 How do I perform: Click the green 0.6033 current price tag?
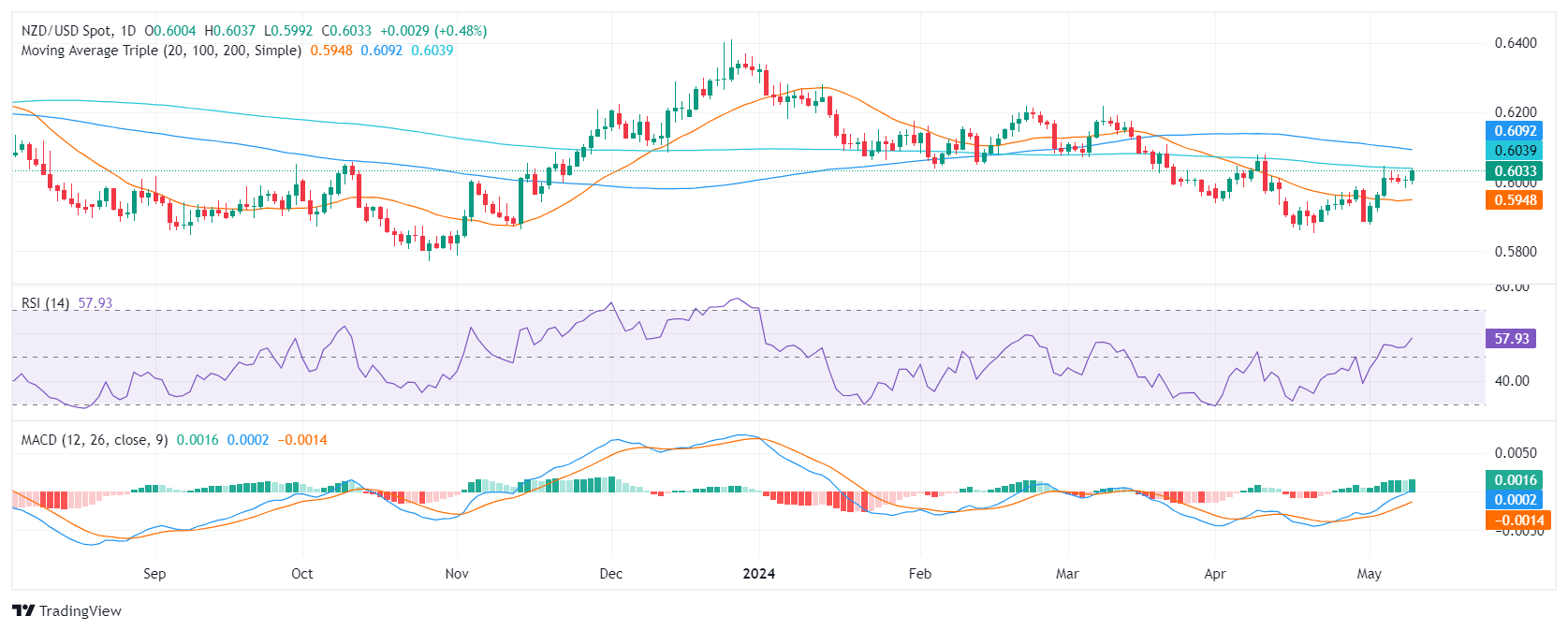click(x=1514, y=171)
